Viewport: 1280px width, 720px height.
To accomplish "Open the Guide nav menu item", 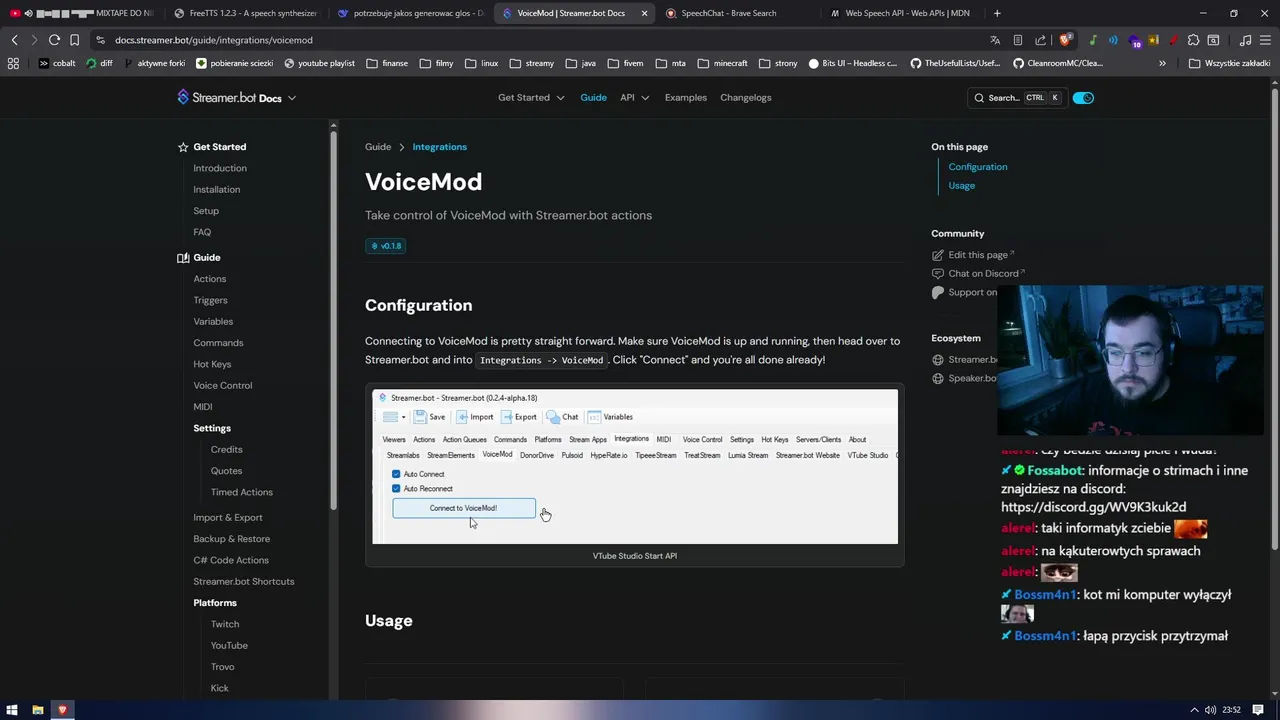I will point(593,98).
